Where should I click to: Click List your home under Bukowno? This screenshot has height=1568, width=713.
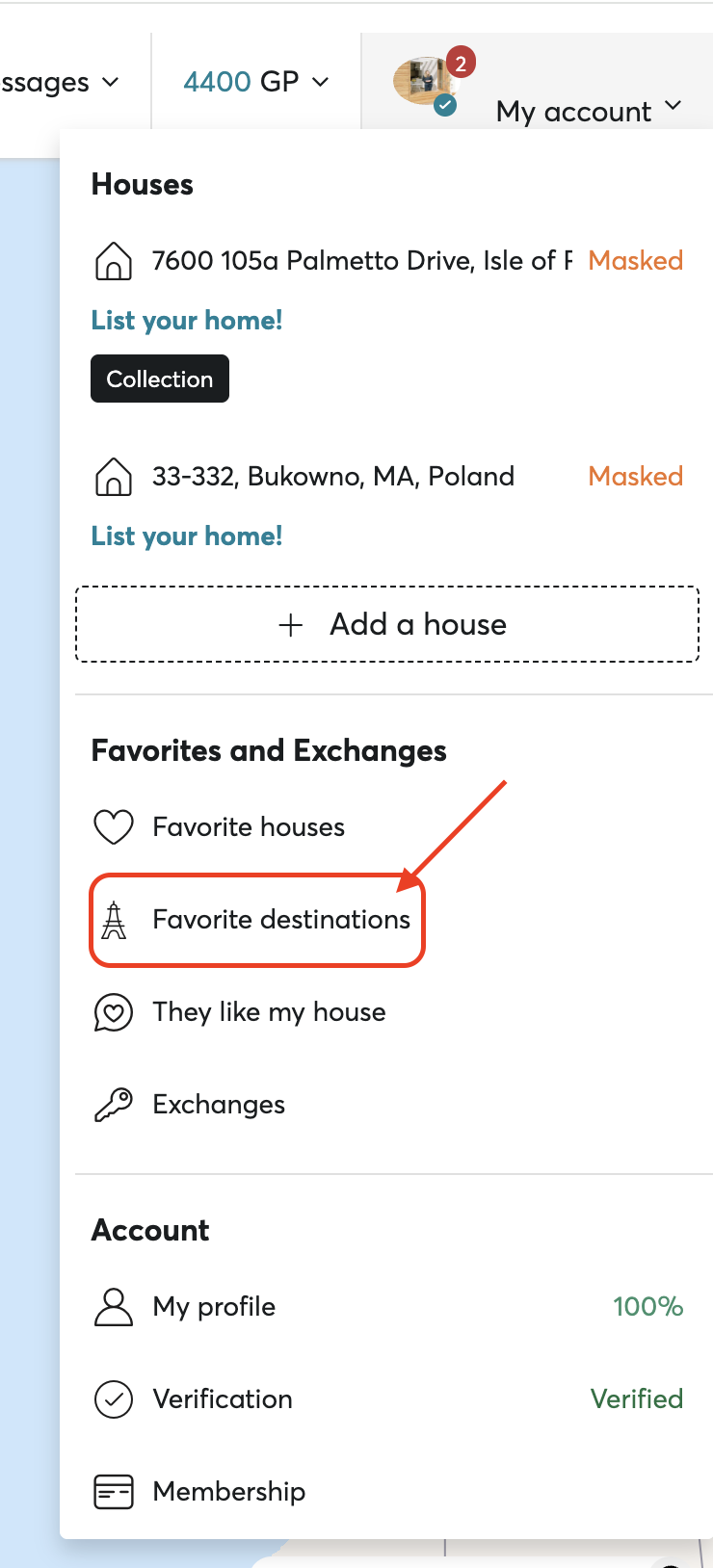[187, 536]
